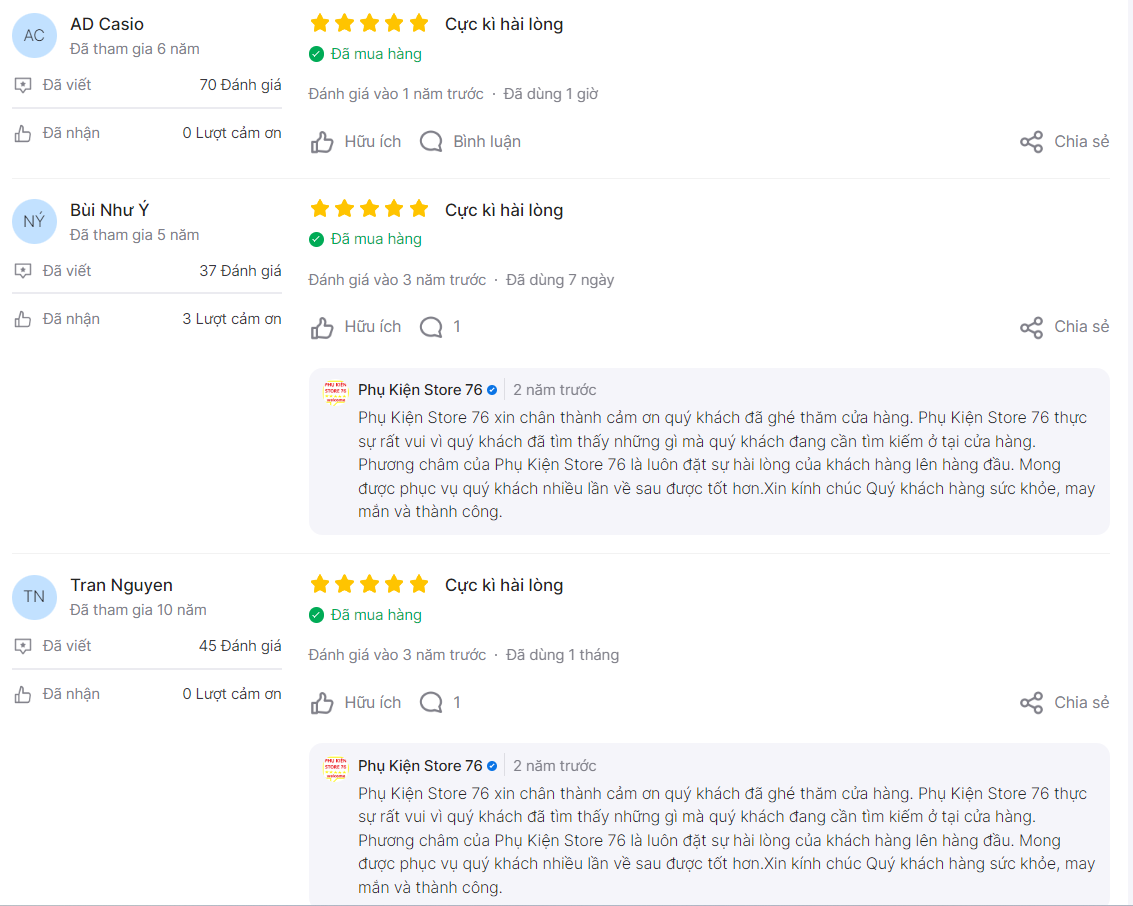Viewport: 1133px width, 906px height.
Task: Click the Bình luận label on AD Casio's review
Action: click(487, 142)
